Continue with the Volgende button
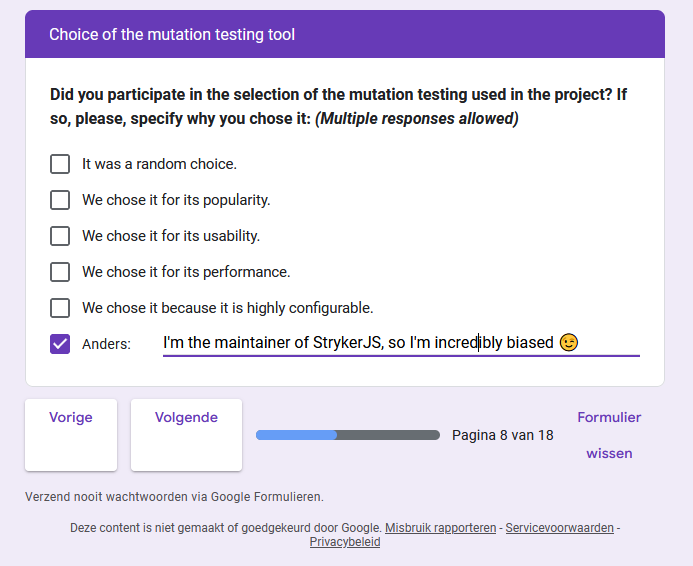The image size is (693, 566). (186, 435)
